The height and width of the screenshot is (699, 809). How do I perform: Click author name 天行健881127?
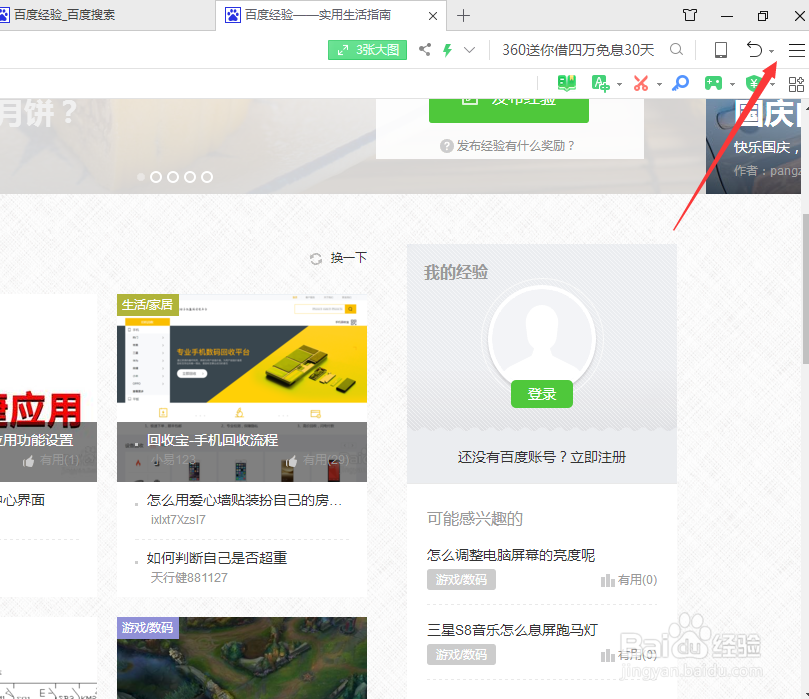click(189, 578)
